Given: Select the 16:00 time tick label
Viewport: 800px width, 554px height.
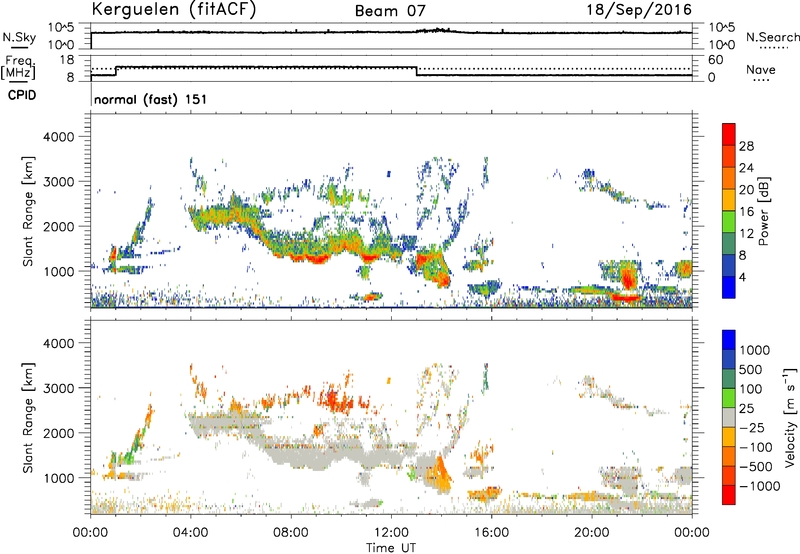Looking at the screenshot, I should [491, 533].
